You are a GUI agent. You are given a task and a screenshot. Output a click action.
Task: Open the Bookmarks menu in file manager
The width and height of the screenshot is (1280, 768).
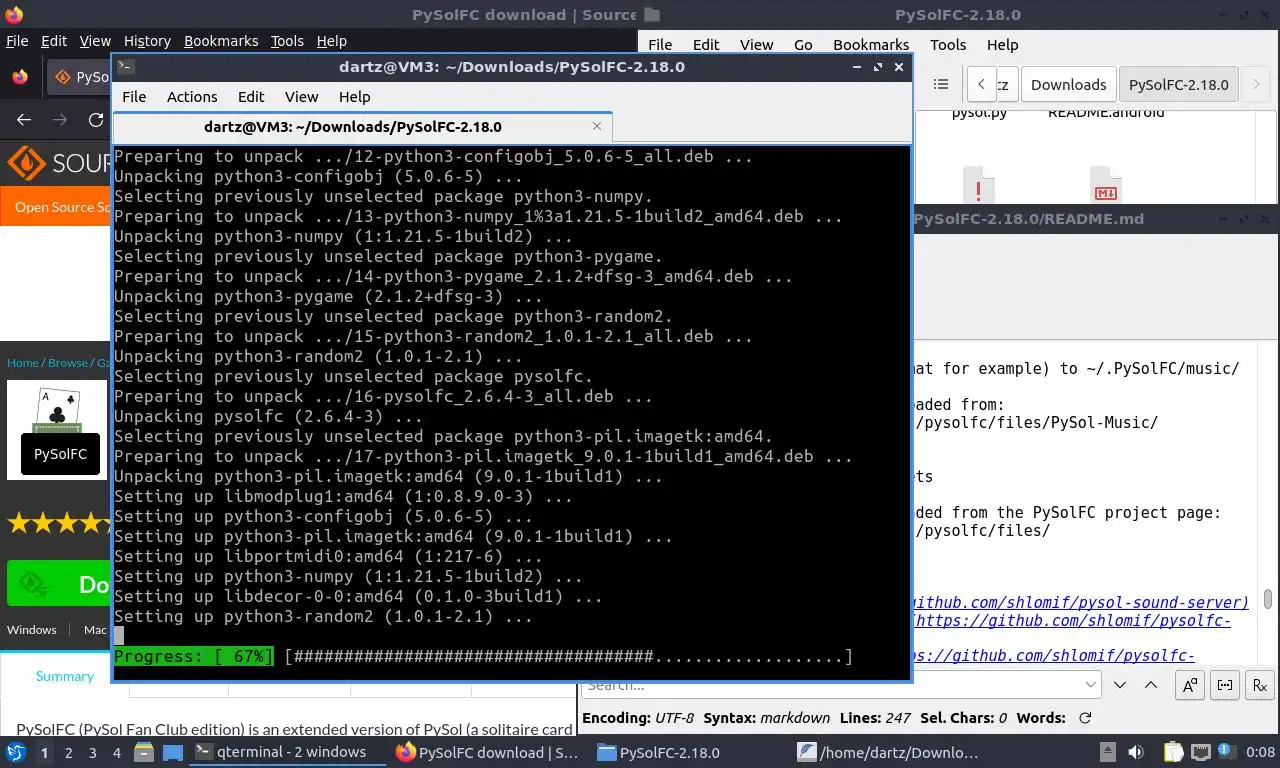coord(871,45)
